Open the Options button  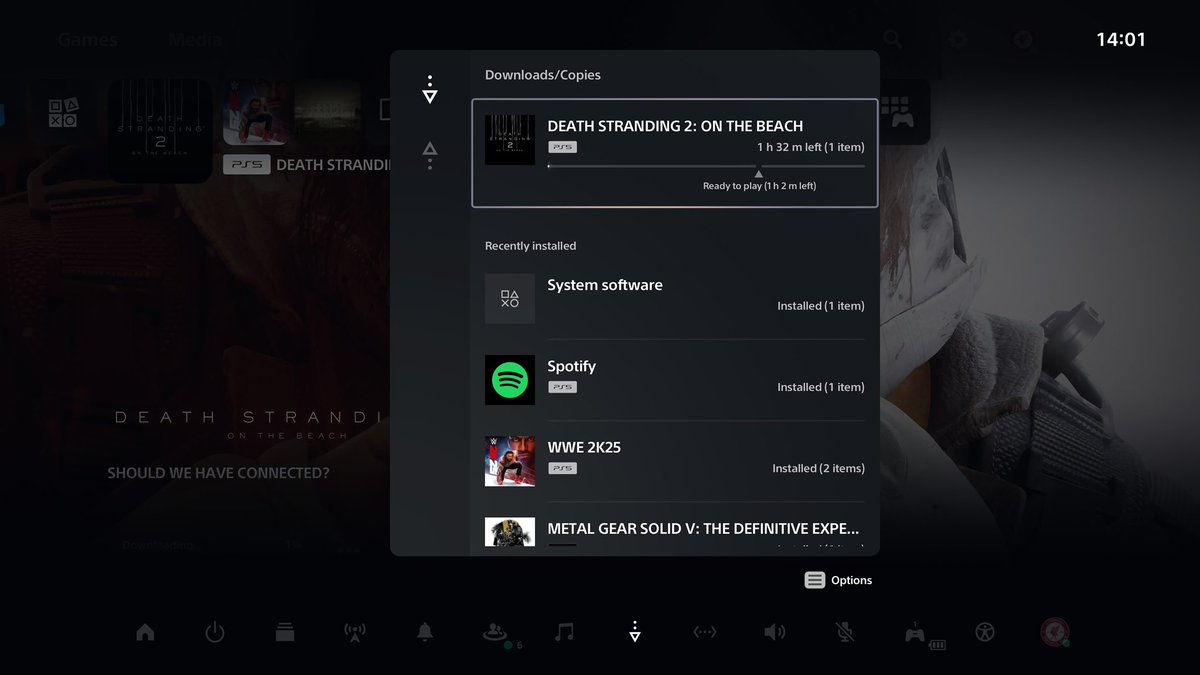click(838, 580)
